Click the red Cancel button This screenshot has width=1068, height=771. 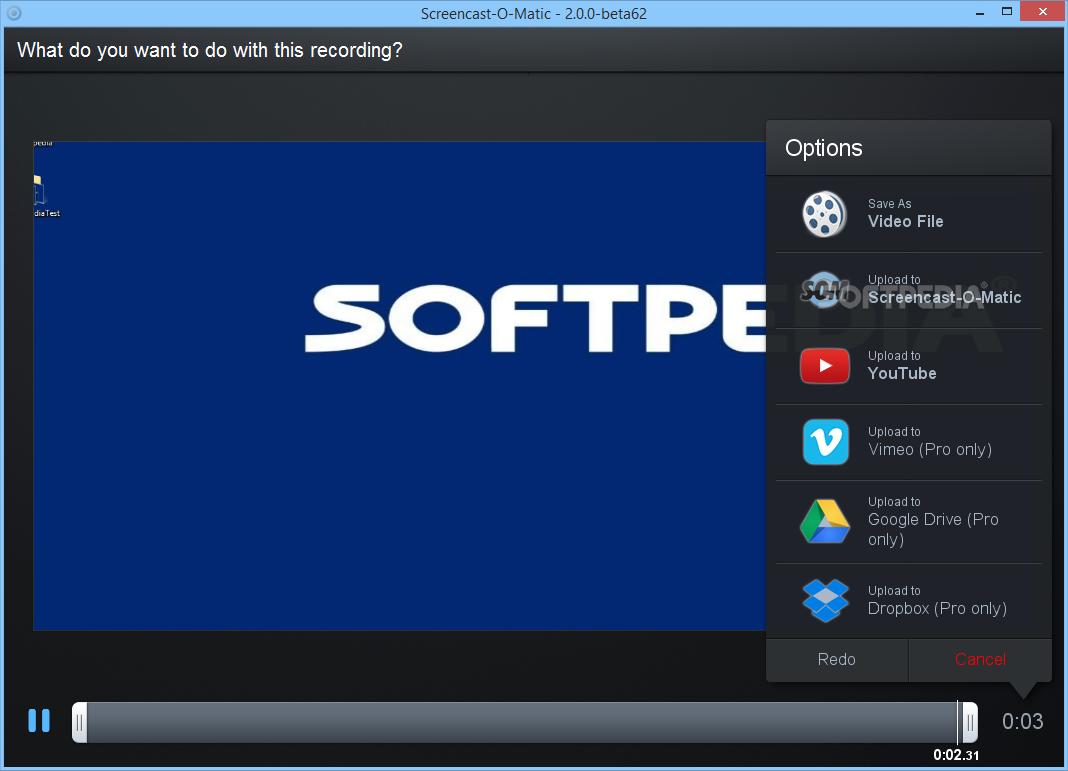pyautogui.click(x=980, y=659)
